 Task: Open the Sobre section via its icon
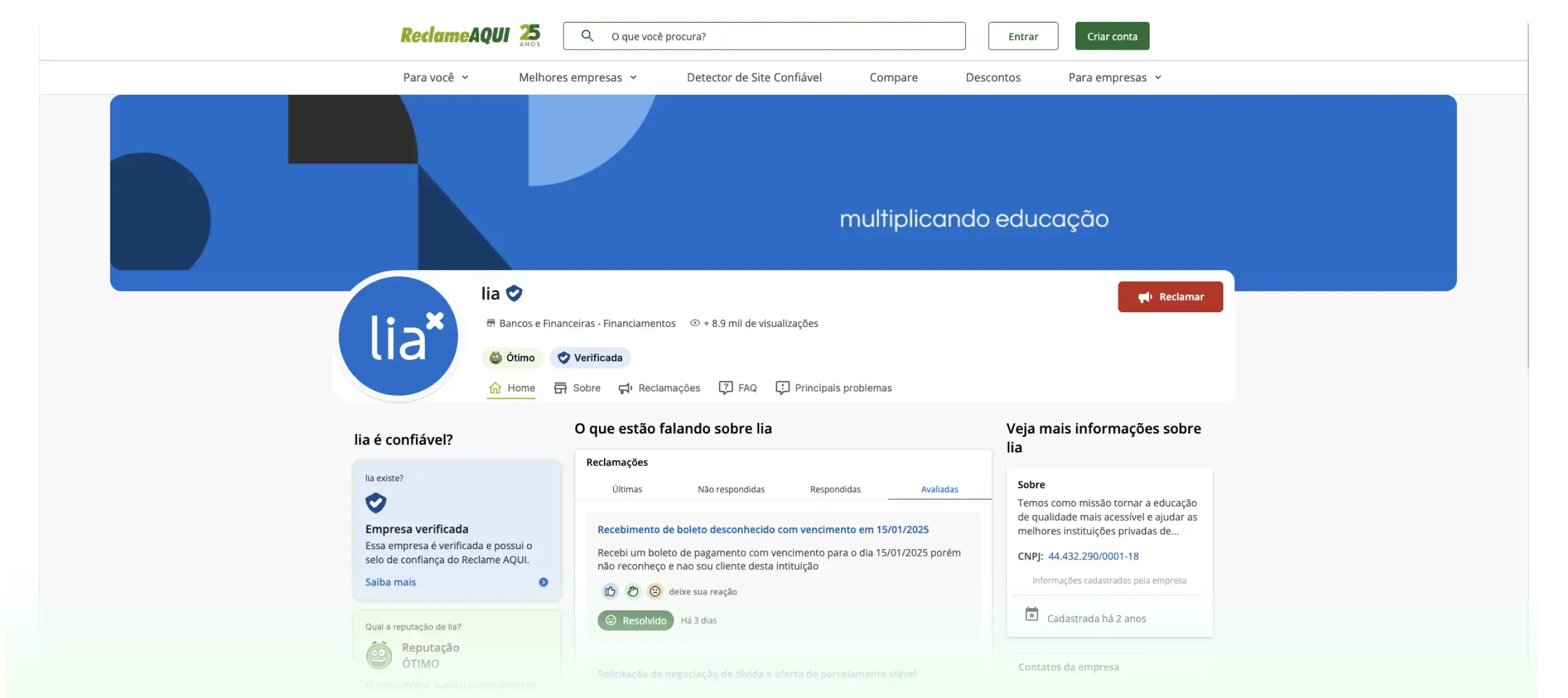[561, 387]
